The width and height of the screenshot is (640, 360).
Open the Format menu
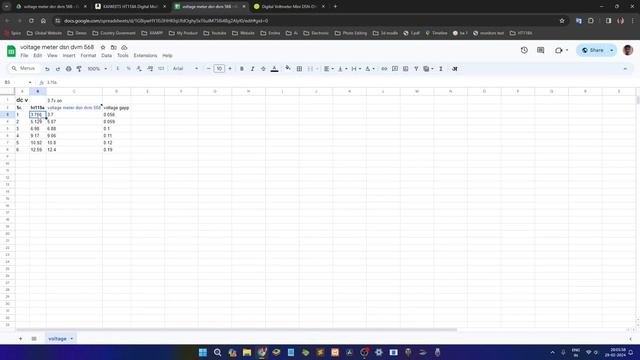point(88,56)
